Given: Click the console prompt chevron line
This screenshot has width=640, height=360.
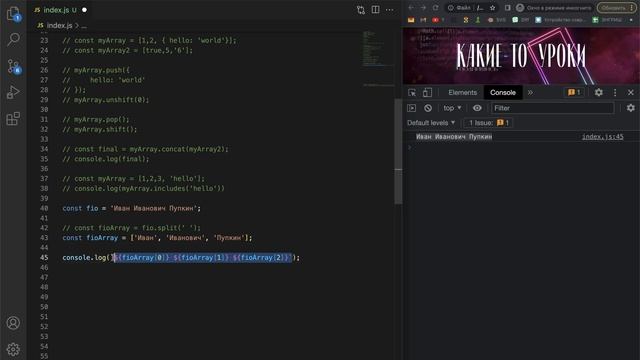Looking at the screenshot, I should [410, 147].
